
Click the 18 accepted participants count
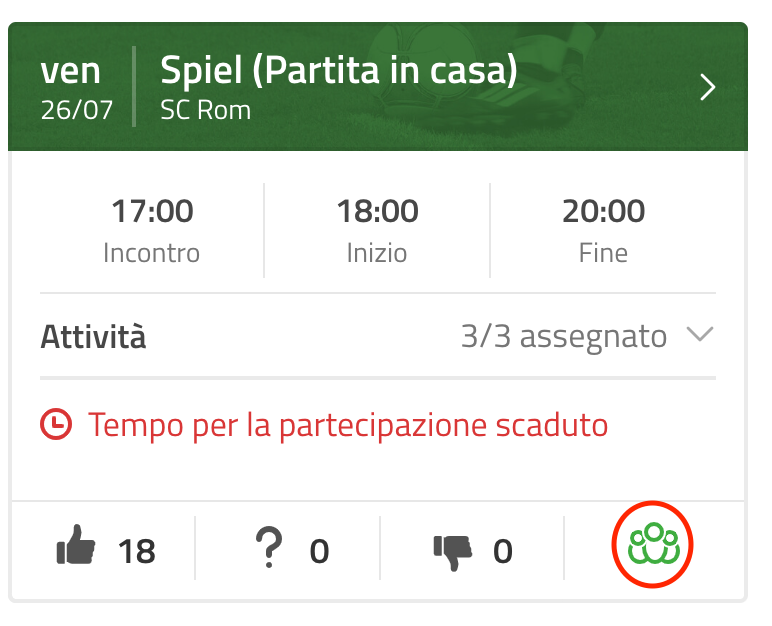pyautogui.click(x=136, y=551)
